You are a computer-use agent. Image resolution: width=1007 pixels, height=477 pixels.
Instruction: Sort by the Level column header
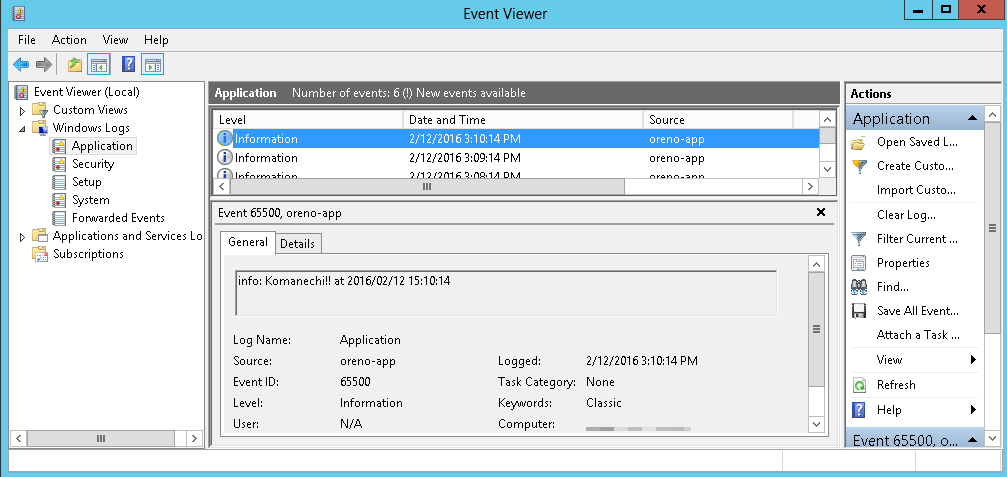[x=308, y=120]
